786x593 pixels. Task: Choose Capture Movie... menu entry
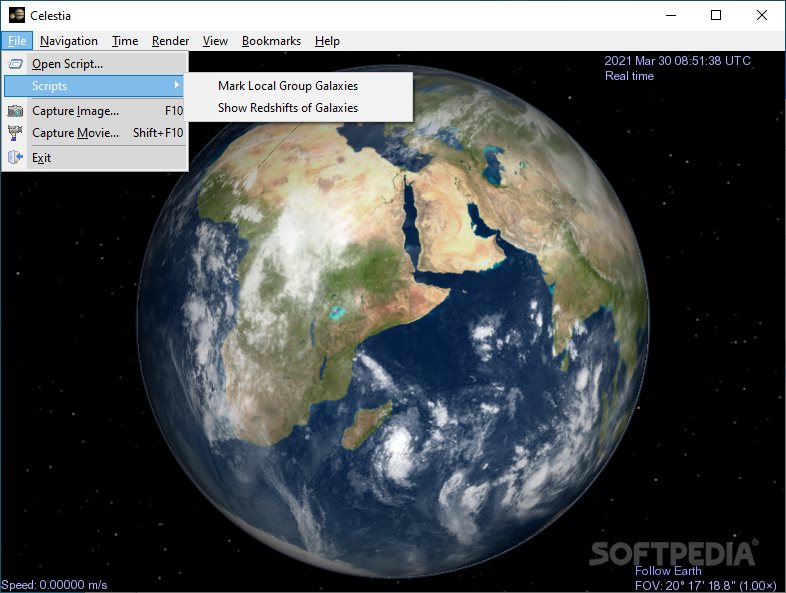click(x=95, y=133)
